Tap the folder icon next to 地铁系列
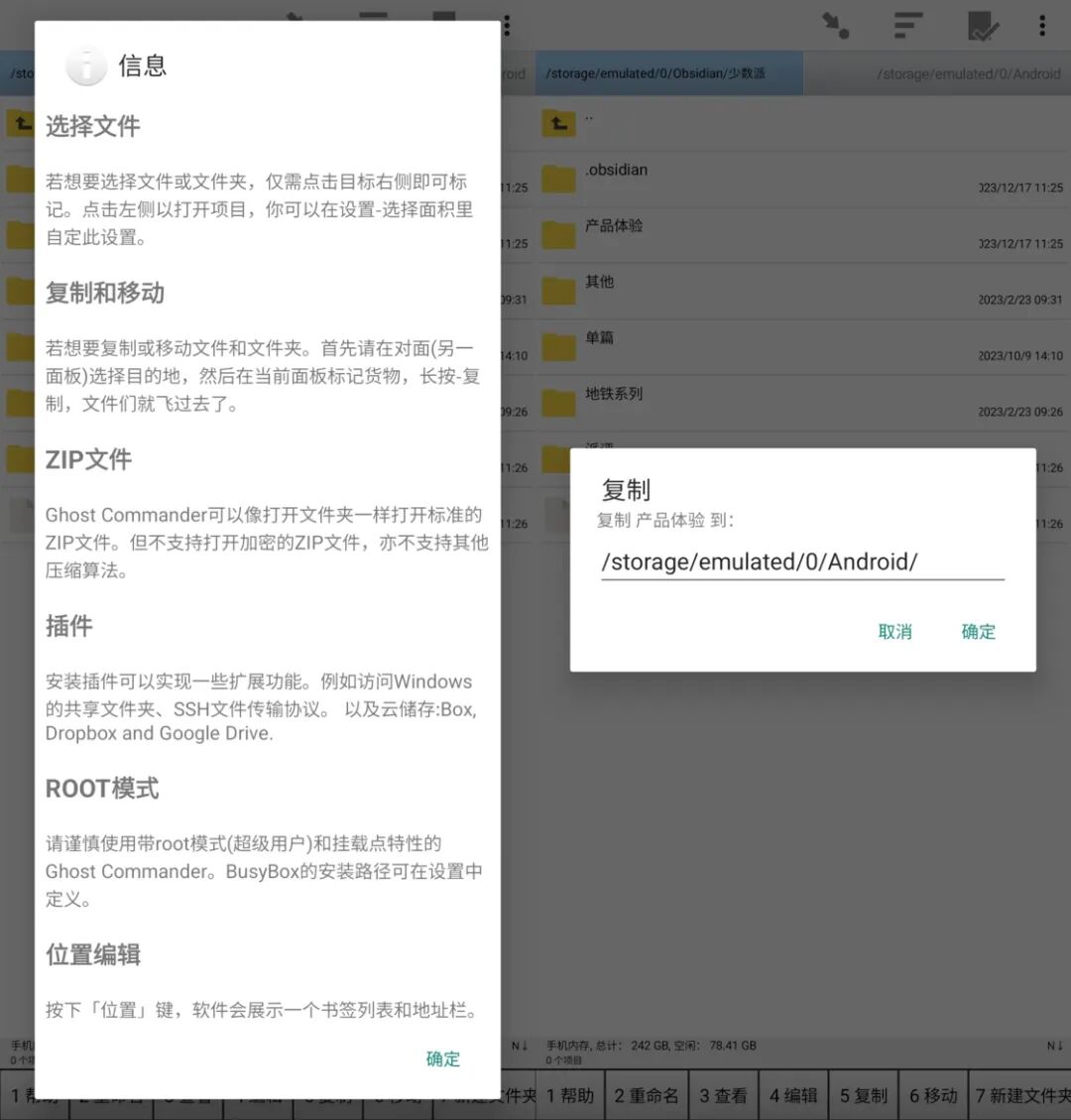This screenshot has height=1120, width=1071. (x=558, y=403)
